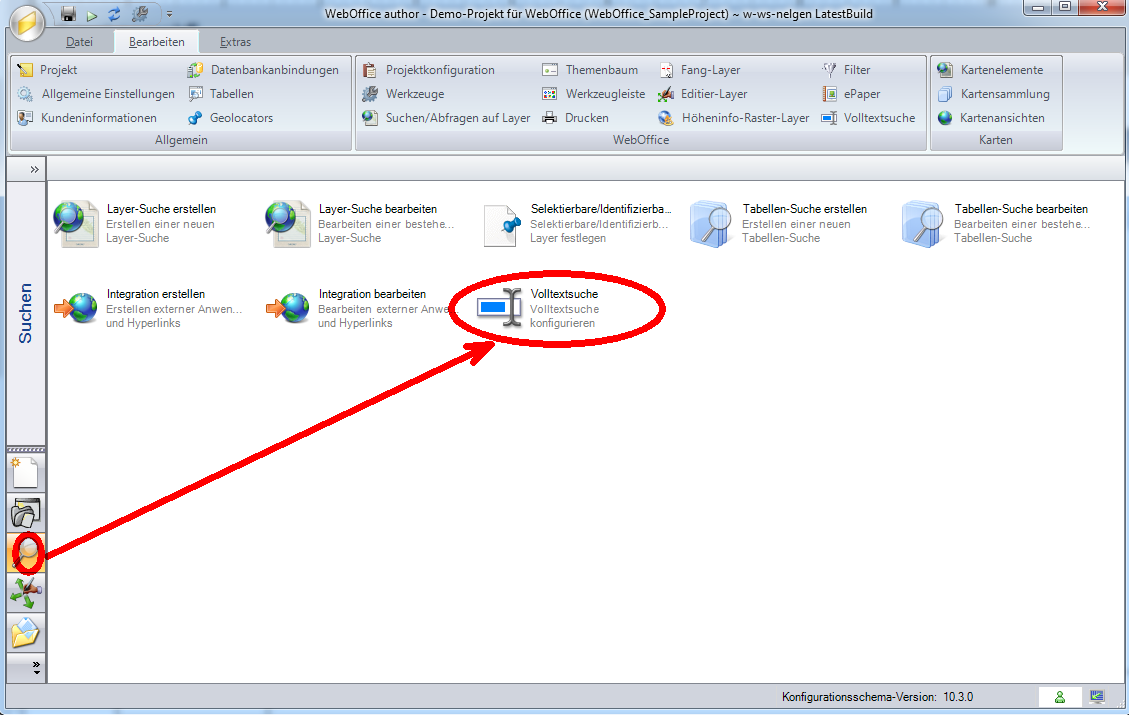Screen dimensions: 1129x715
Task: Click the save disk icon in title bar
Action: pyautogui.click(x=68, y=14)
